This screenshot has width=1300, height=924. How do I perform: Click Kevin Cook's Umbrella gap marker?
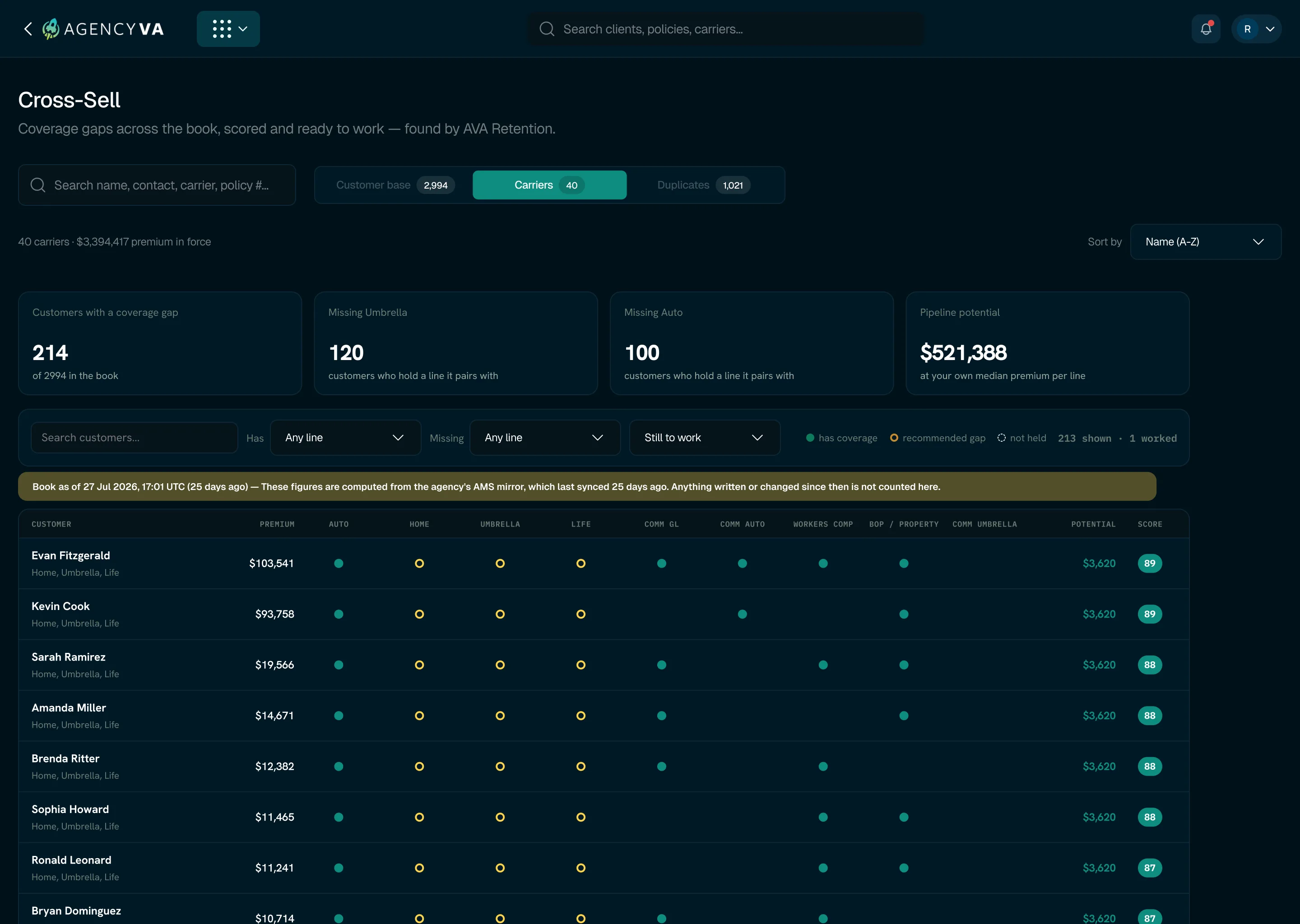[500, 614]
